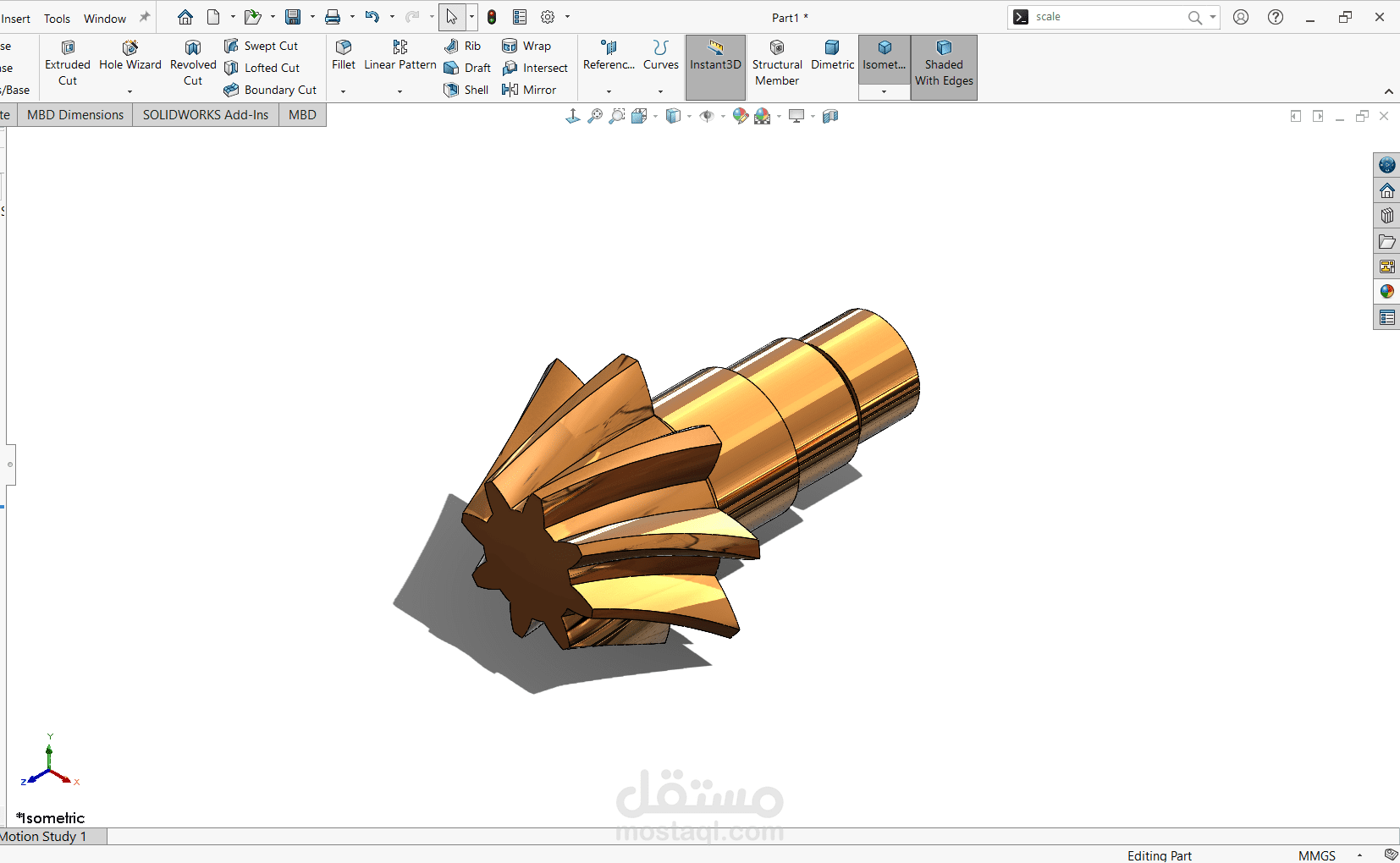Click the Mirror feature button
This screenshot has width=1400, height=863.
click(x=529, y=90)
